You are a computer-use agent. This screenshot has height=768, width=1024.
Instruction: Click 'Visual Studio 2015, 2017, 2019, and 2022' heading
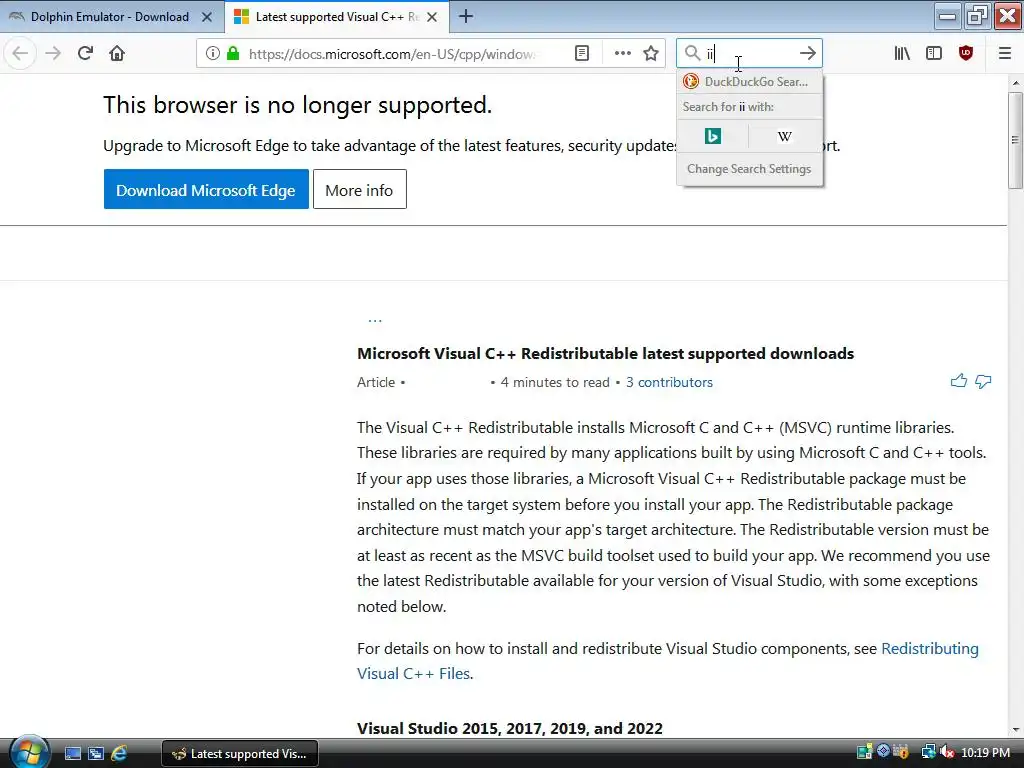pos(510,728)
